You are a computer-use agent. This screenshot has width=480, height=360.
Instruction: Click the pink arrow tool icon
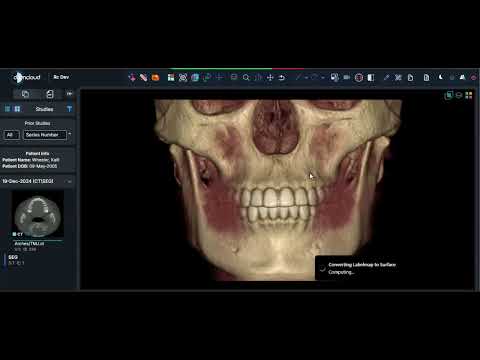[x=132, y=77]
